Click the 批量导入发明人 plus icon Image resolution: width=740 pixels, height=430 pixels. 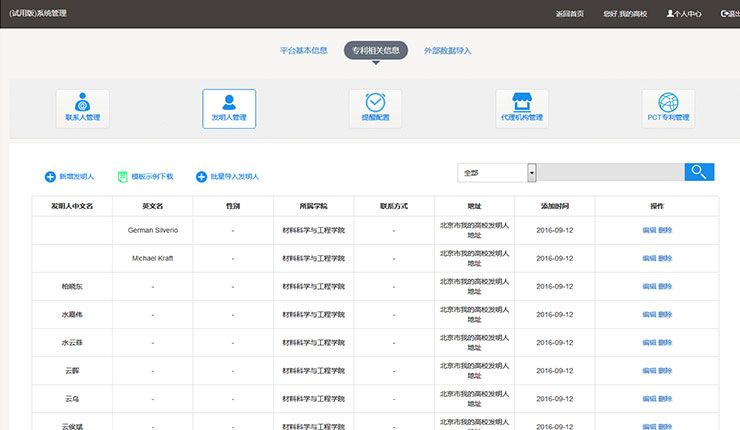[201, 177]
